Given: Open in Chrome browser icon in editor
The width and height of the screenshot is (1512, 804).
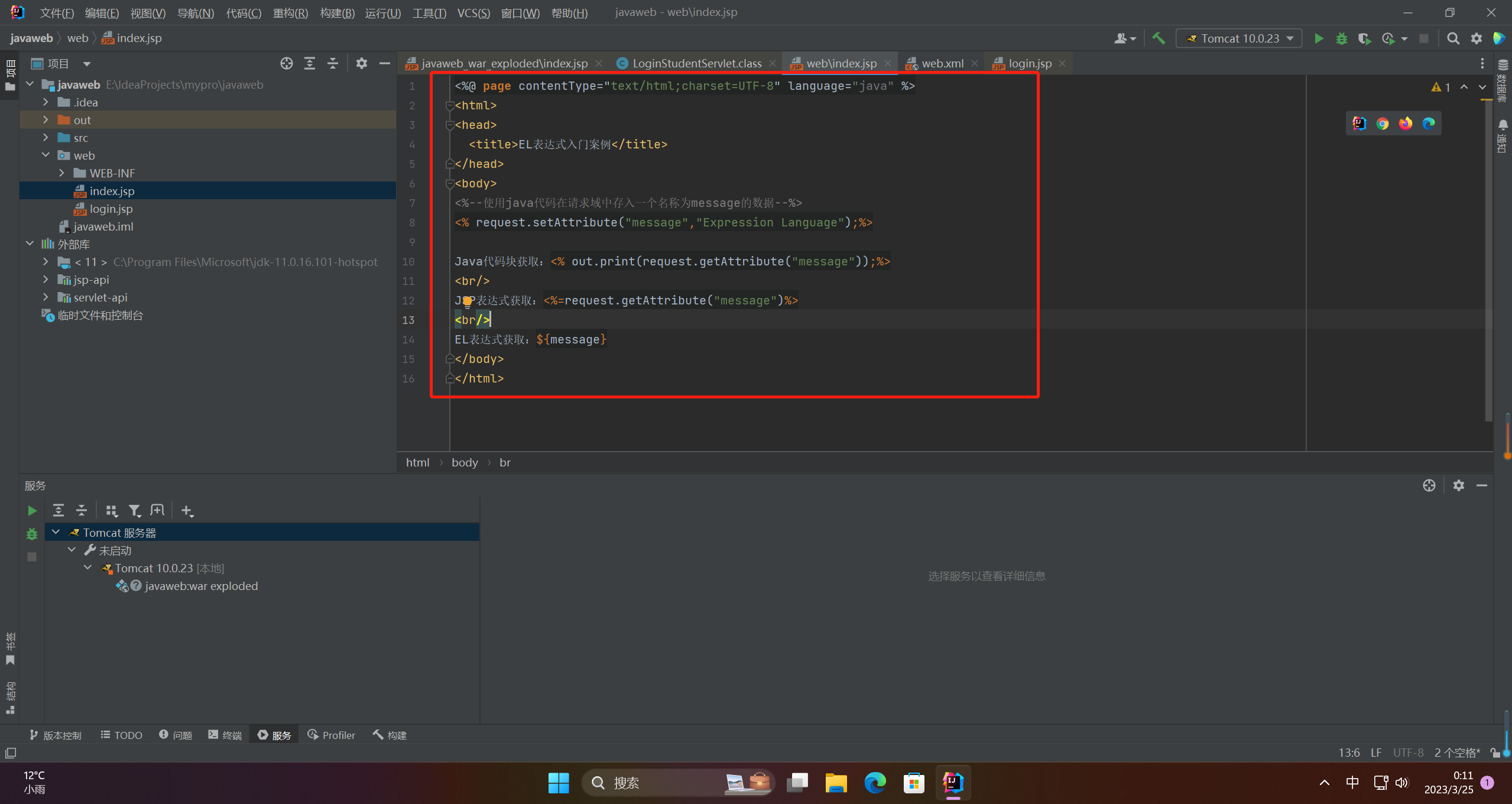Looking at the screenshot, I should [x=1382, y=124].
